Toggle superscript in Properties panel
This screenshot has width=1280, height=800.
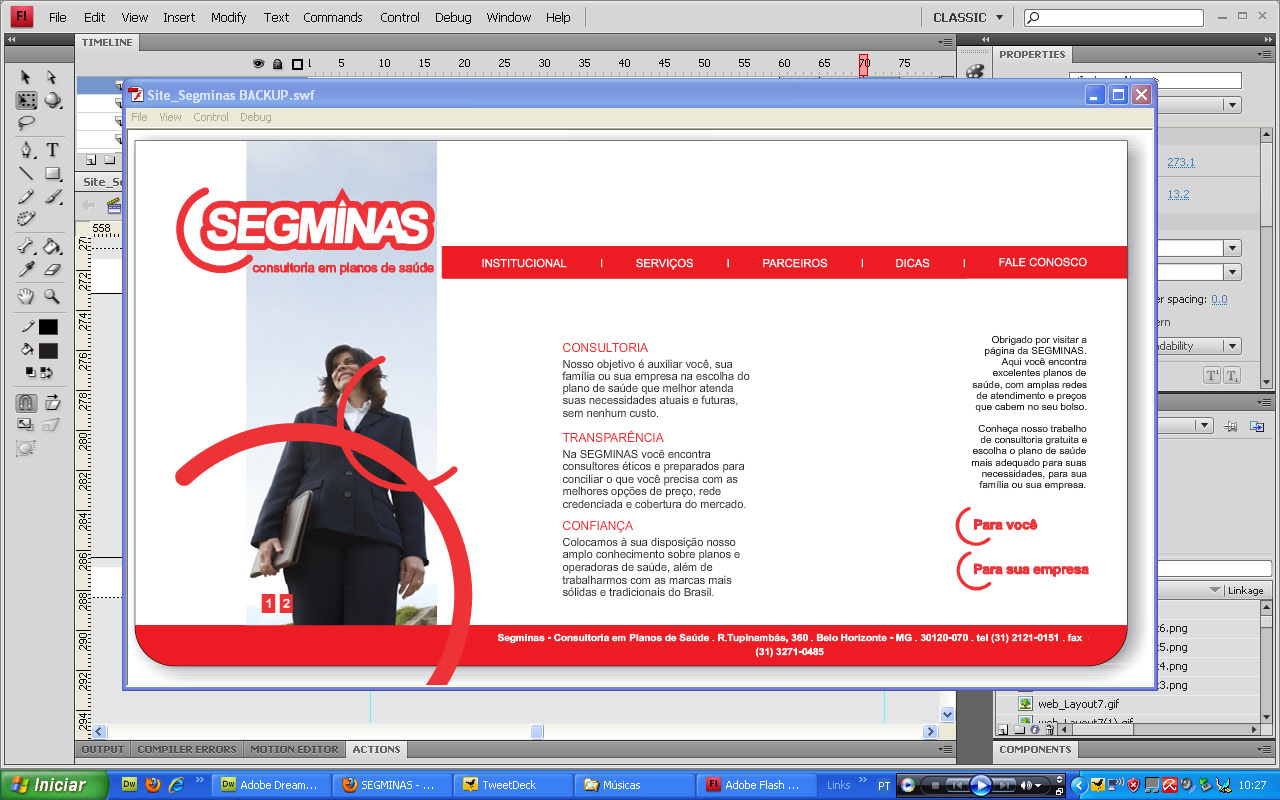1211,376
